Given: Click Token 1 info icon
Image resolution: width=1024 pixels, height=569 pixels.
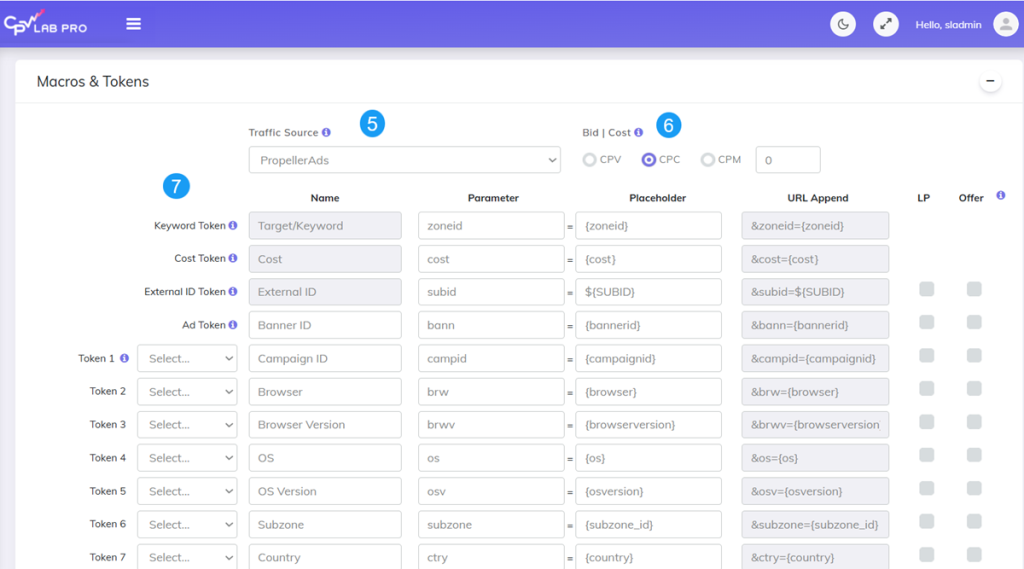Looking at the screenshot, I should (124, 358).
